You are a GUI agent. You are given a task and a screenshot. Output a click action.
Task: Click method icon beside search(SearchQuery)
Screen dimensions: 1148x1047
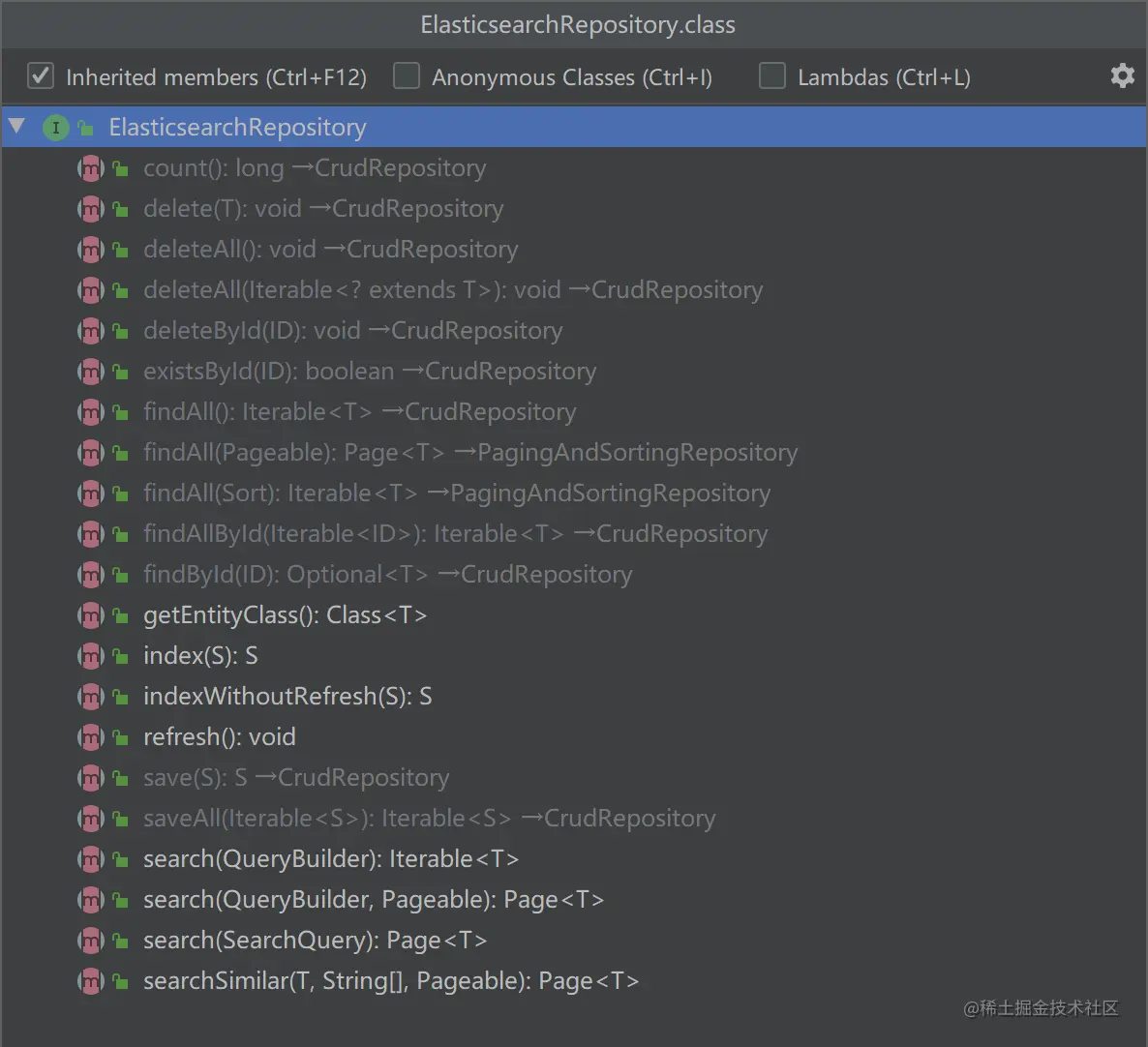point(91,941)
